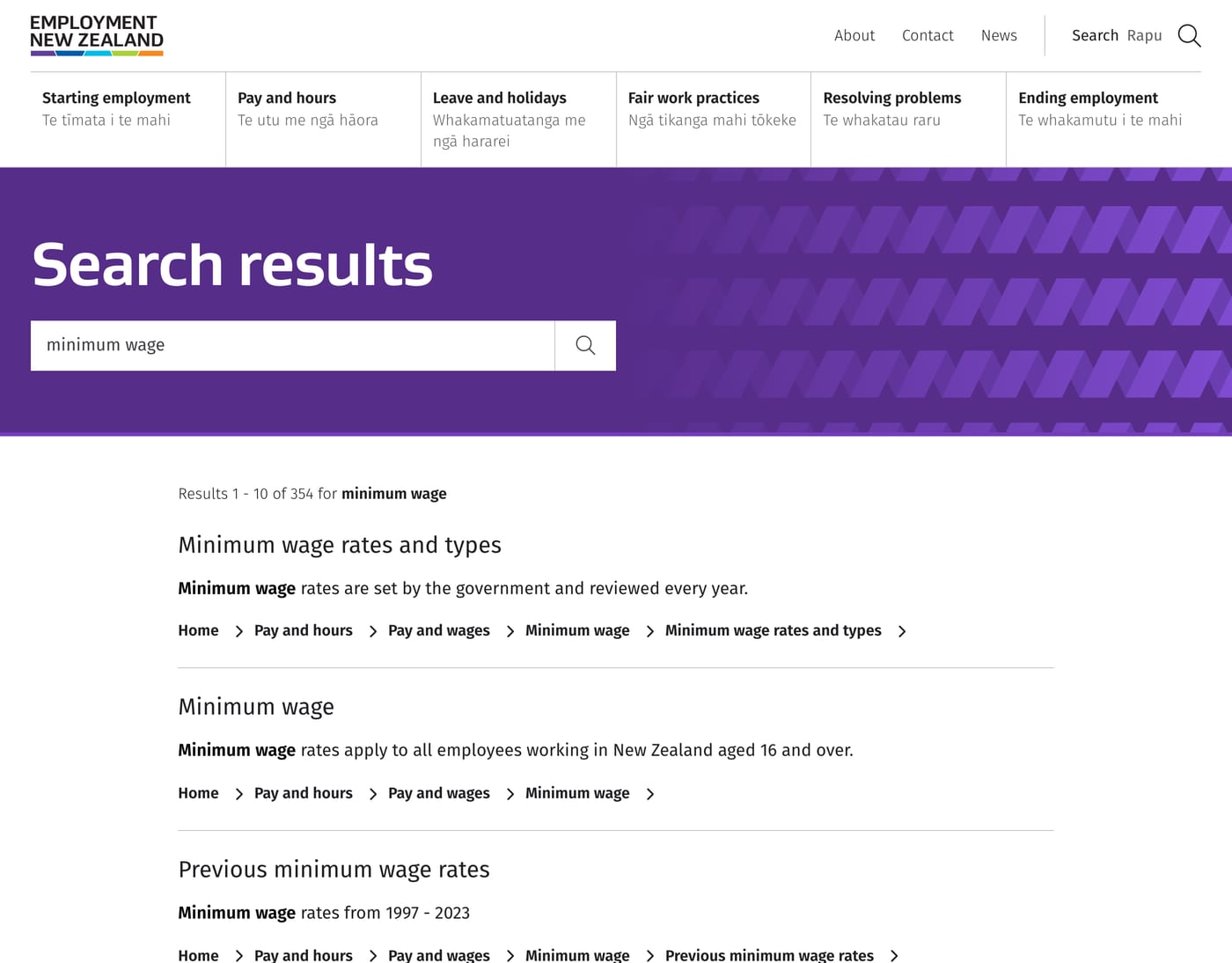The width and height of the screenshot is (1232, 963).
Task: Go to the News page
Action: [x=999, y=35]
